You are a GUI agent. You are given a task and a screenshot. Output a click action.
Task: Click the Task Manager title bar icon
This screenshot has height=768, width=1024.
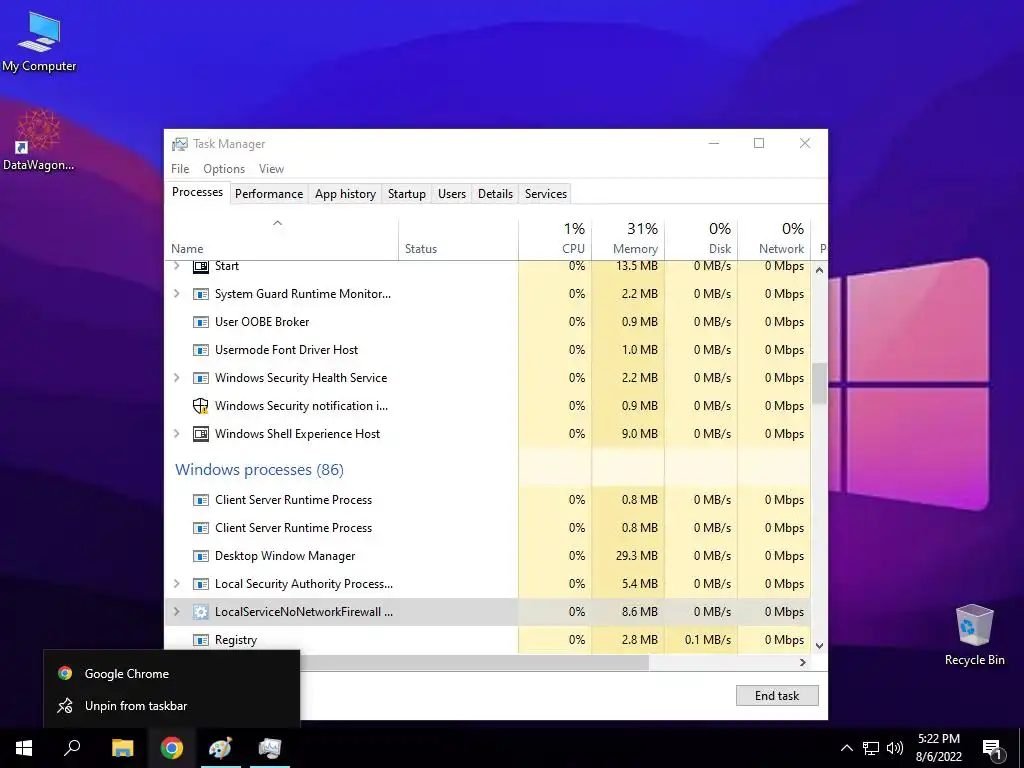[180, 144]
